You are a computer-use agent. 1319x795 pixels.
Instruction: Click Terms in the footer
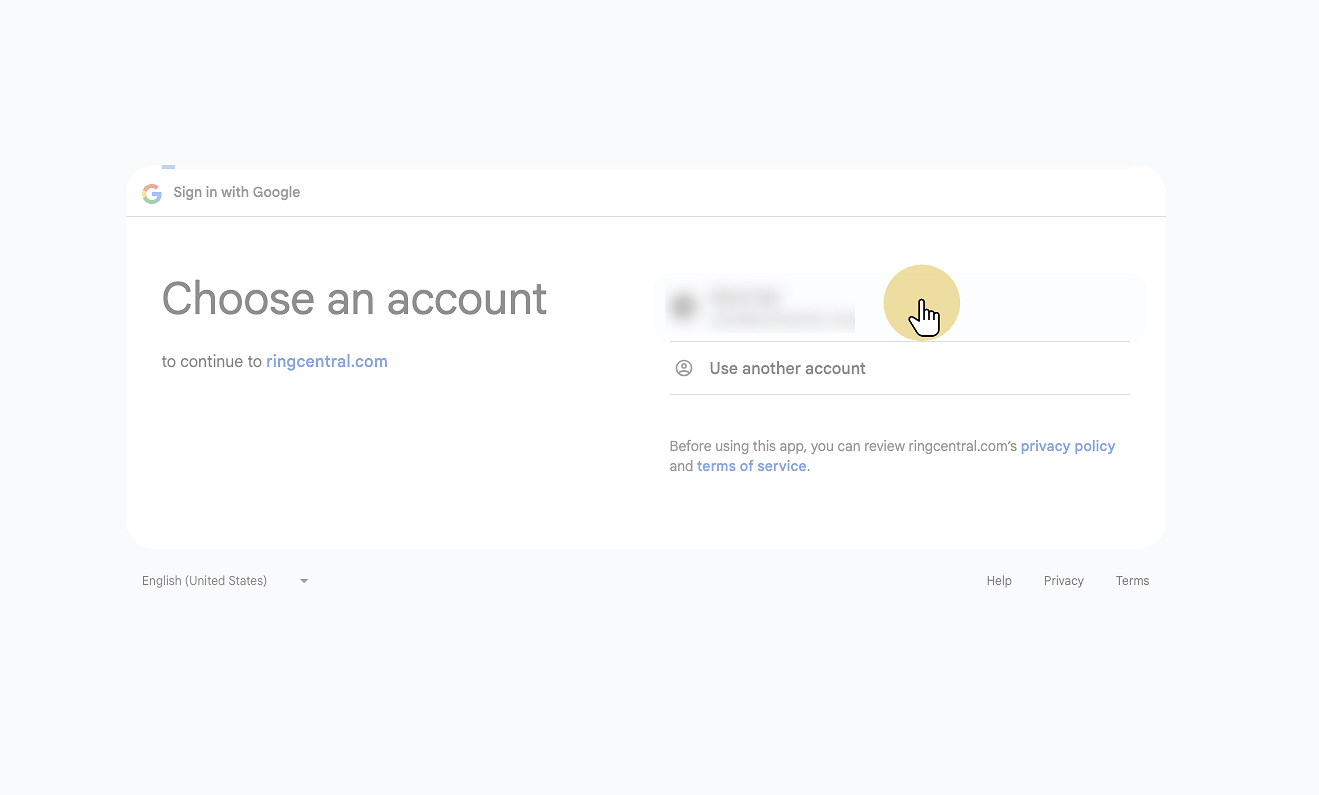[1132, 581]
